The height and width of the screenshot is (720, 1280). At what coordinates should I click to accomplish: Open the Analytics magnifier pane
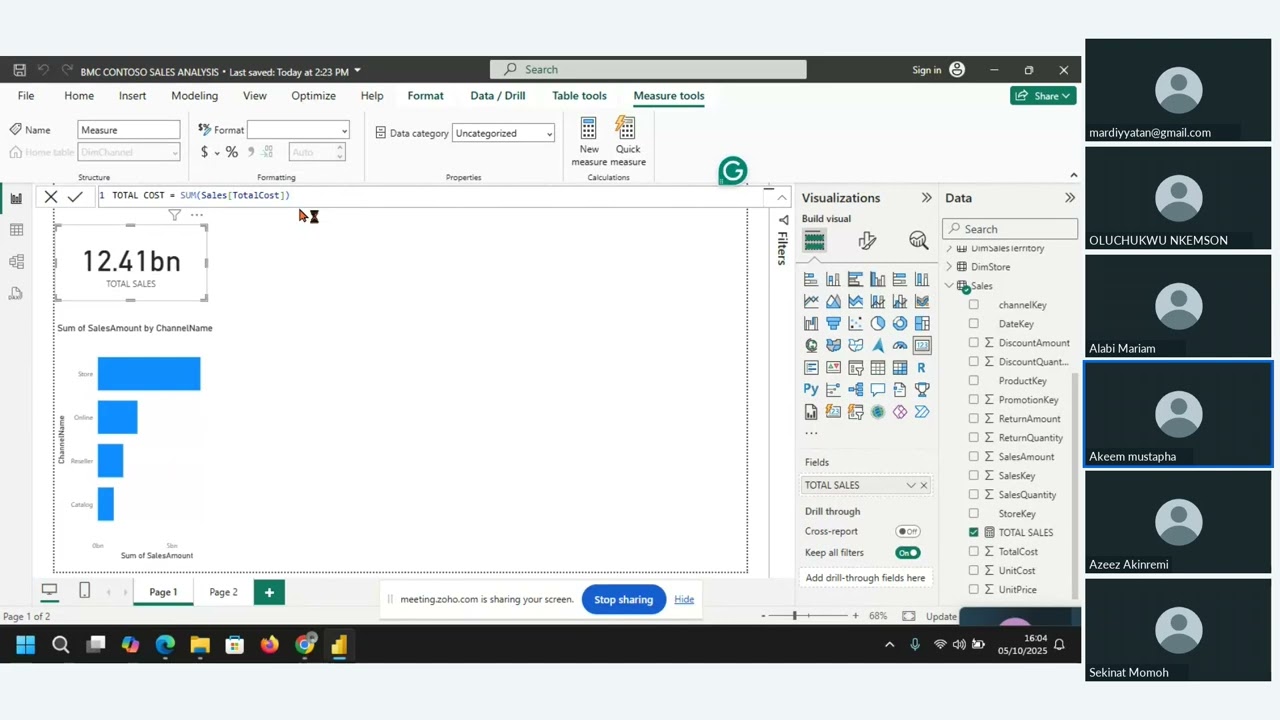[x=918, y=241]
